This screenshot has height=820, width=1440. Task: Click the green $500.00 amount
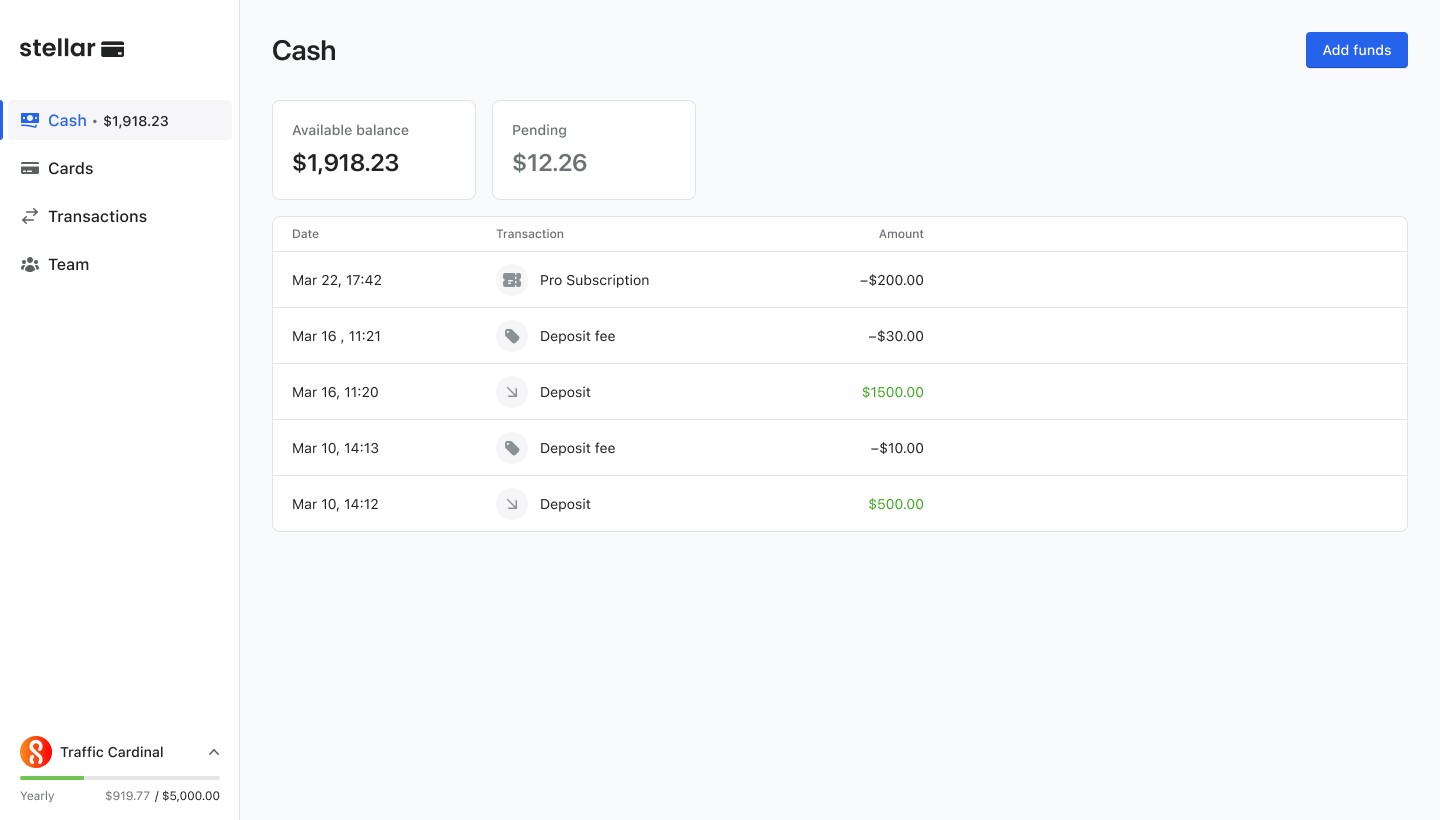896,504
